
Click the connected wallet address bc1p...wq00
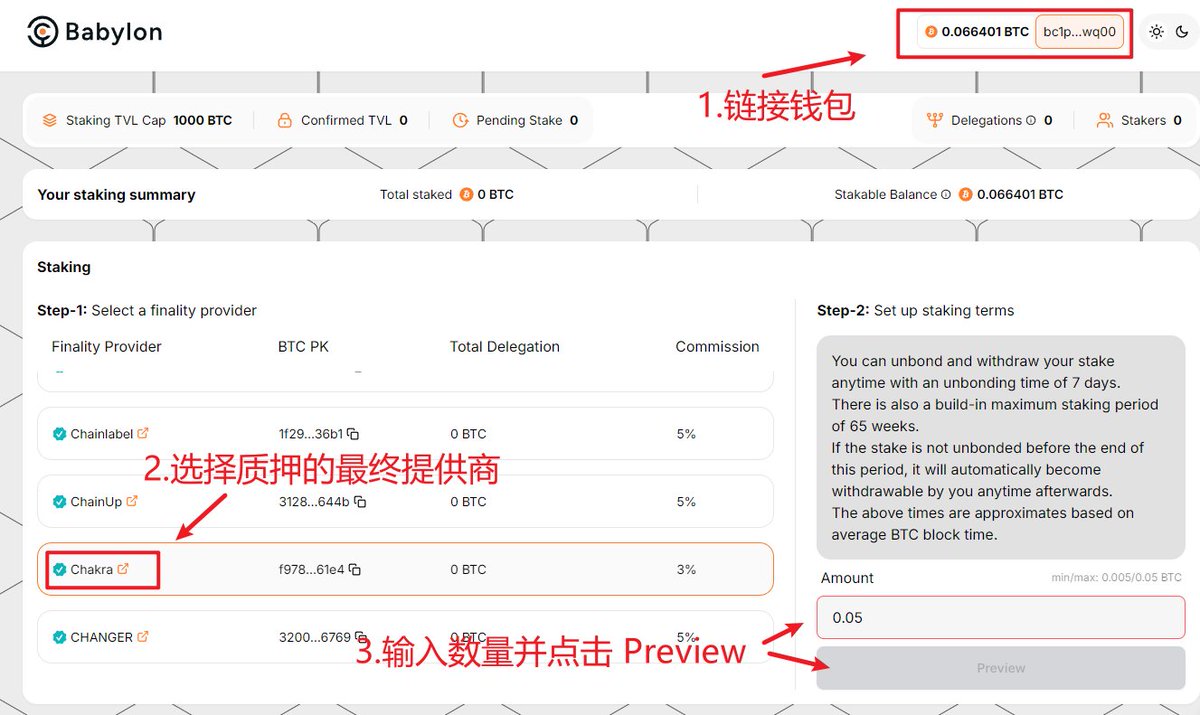[x=1080, y=31]
